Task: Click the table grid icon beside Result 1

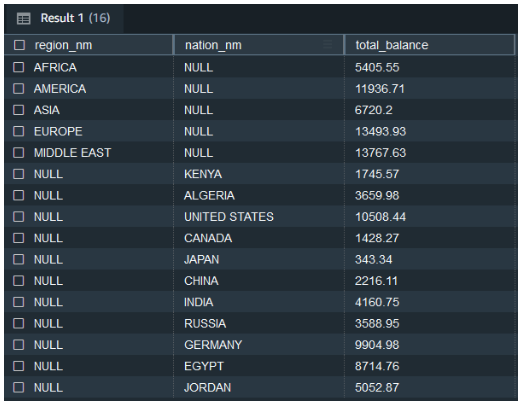Action: click(x=23, y=18)
